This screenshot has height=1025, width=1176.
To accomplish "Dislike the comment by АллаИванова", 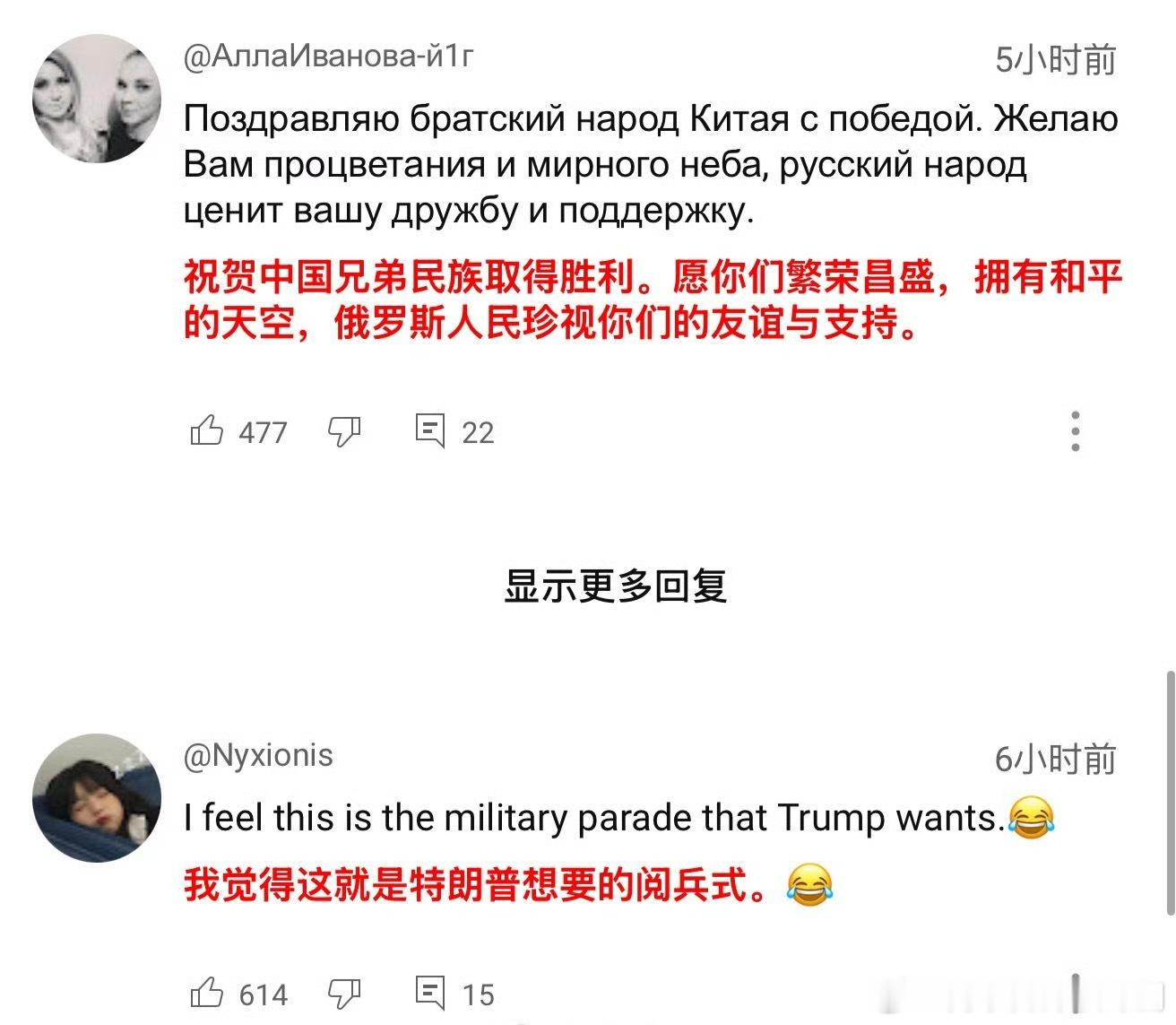I will [344, 432].
